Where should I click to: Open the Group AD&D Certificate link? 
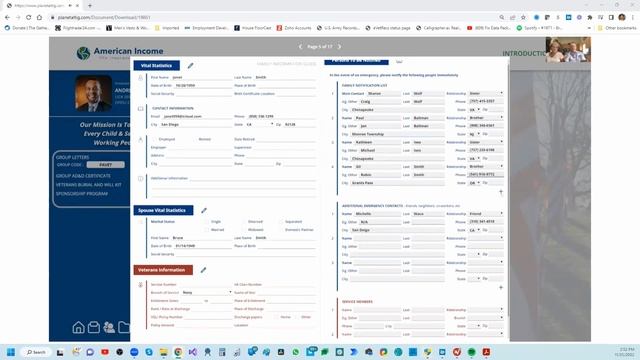pyautogui.click(x=83, y=176)
